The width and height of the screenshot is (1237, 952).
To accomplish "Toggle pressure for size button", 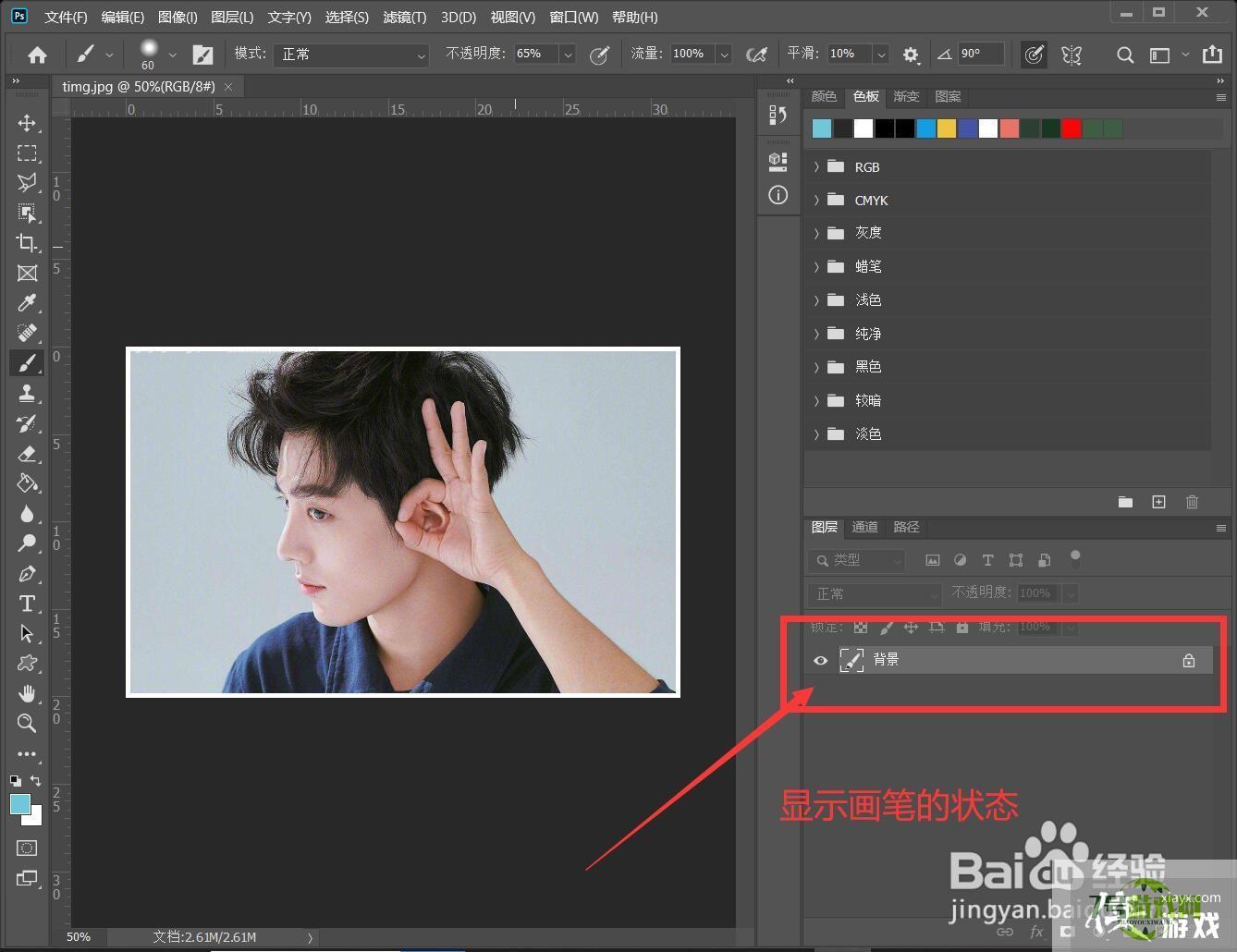I will click(x=1034, y=55).
